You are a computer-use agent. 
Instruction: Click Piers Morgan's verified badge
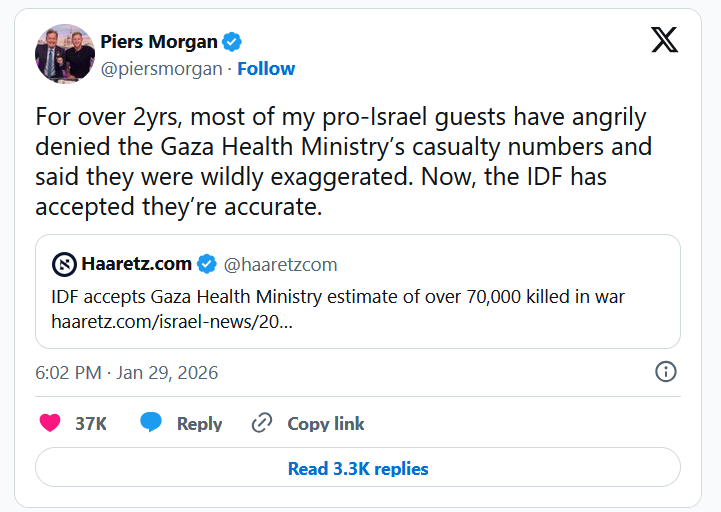coord(232,42)
